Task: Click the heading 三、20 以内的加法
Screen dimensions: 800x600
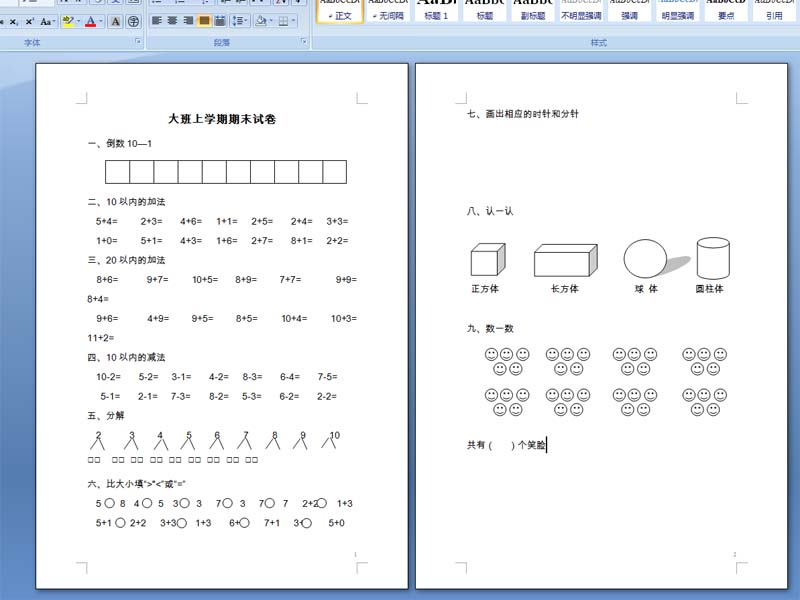Action: pos(126,260)
